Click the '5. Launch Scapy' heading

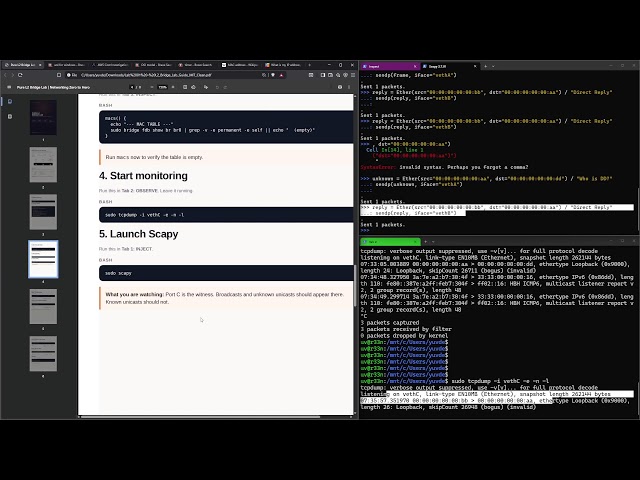click(x=138, y=234)
